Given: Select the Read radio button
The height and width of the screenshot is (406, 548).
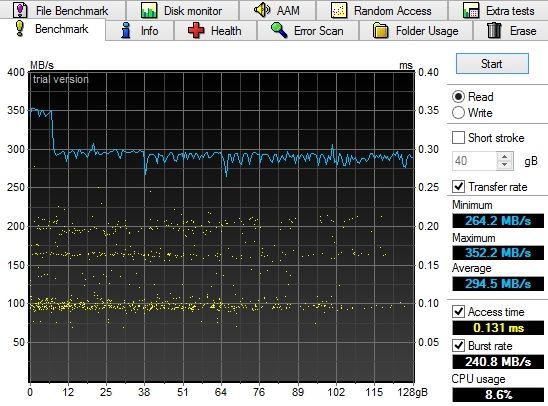Looking at the screenshot, I should coord(458,96).
